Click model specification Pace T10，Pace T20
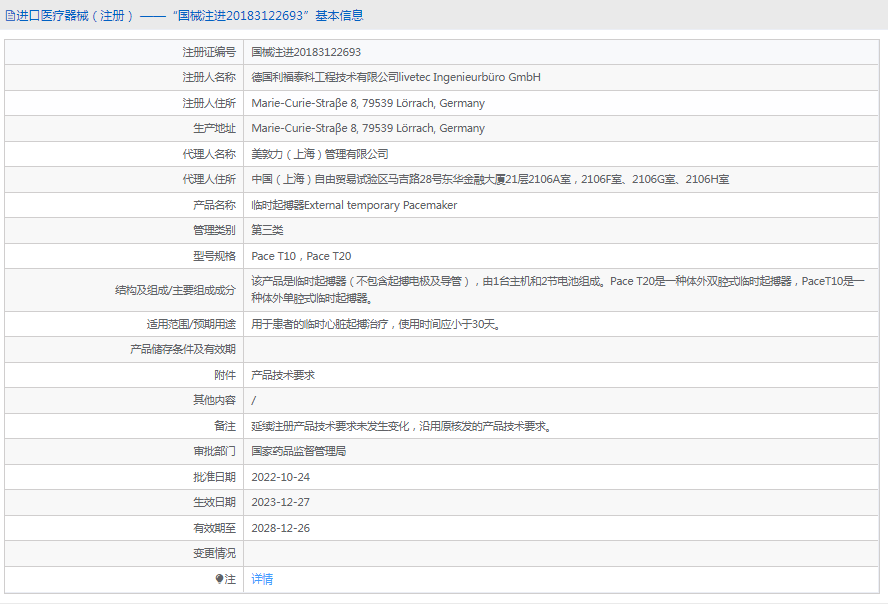Screen dimensions: 888x604 pos(301,256)
